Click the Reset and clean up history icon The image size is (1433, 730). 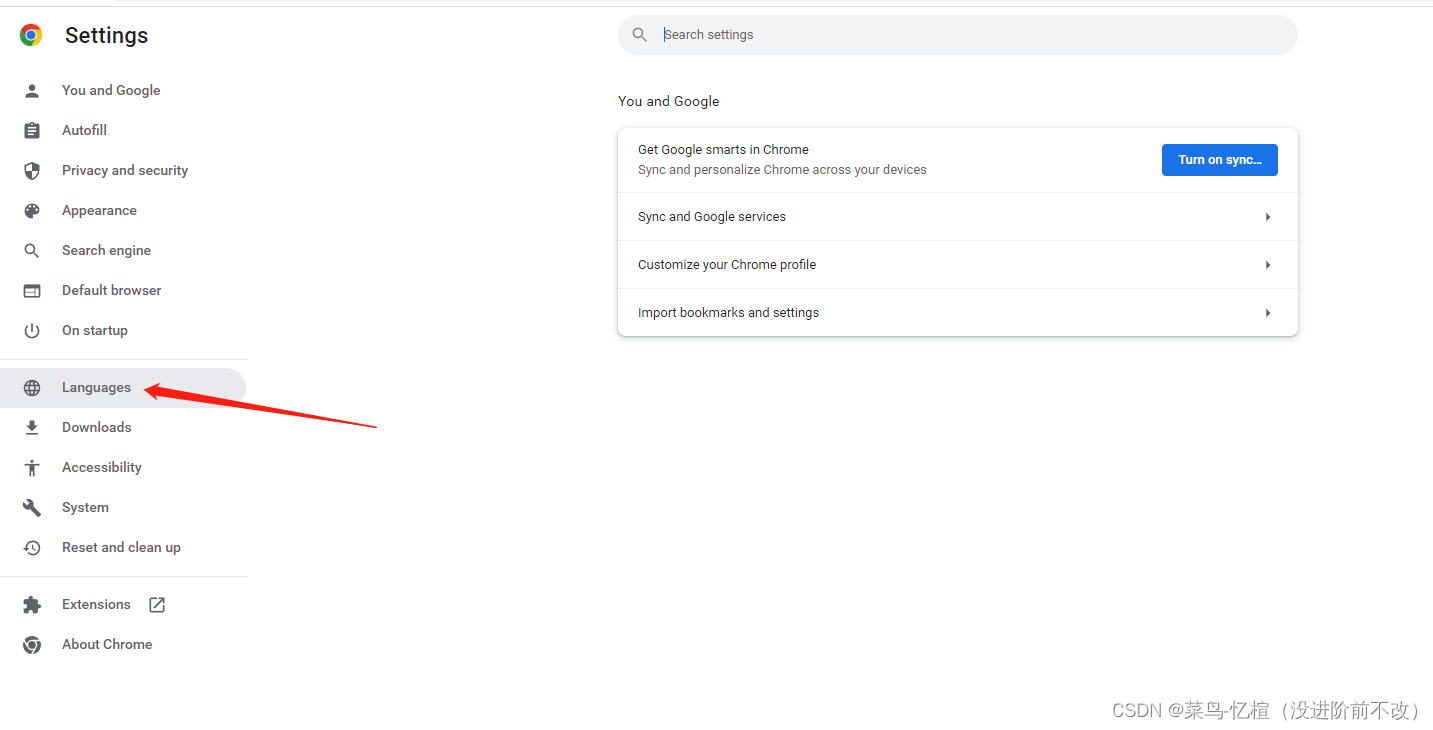tap(32, 547)
